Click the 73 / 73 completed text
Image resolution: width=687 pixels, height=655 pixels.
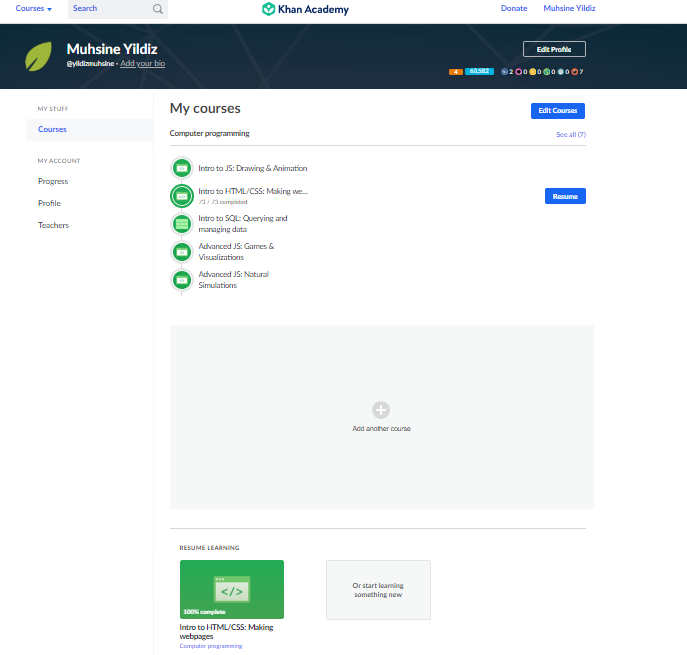pyautogui.click(x=223, y=202)
